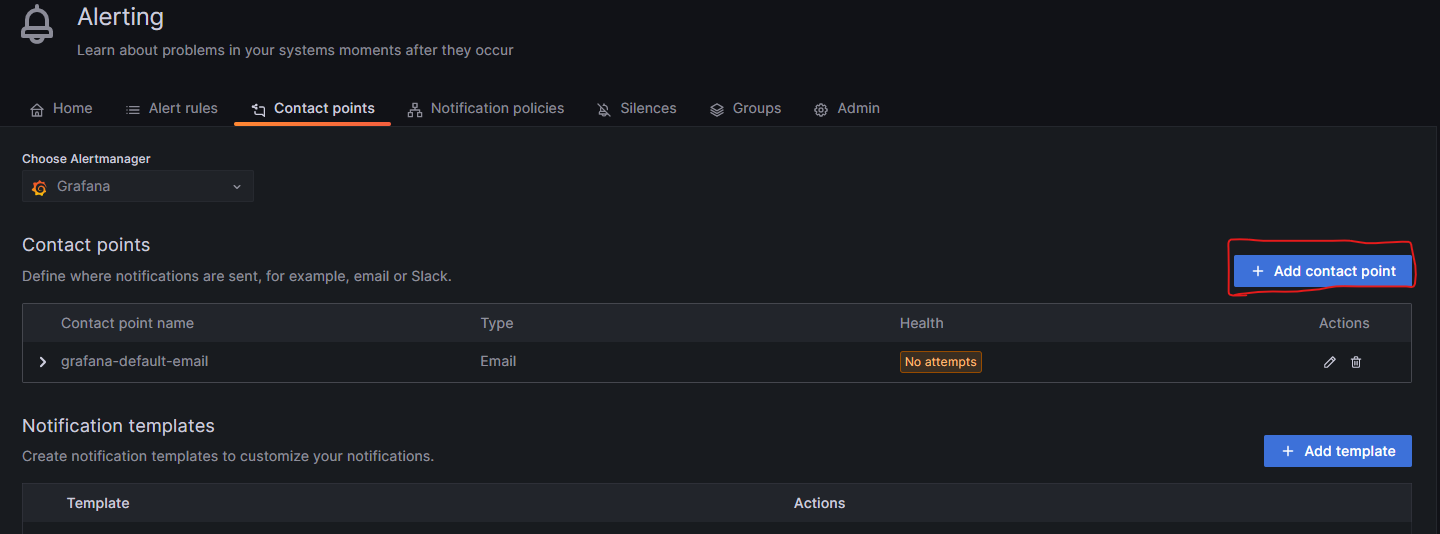This screenshot has width=1440, height=534.
Task: Select the Contact points tab
Action: [313, 108]
